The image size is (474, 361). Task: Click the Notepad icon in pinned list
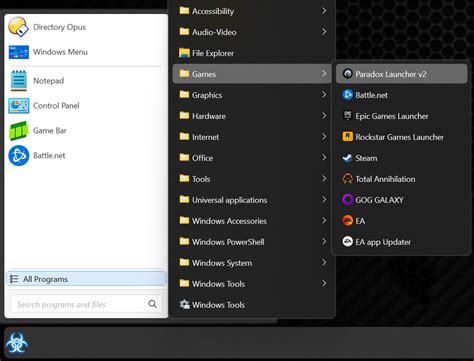click(19, 81)
